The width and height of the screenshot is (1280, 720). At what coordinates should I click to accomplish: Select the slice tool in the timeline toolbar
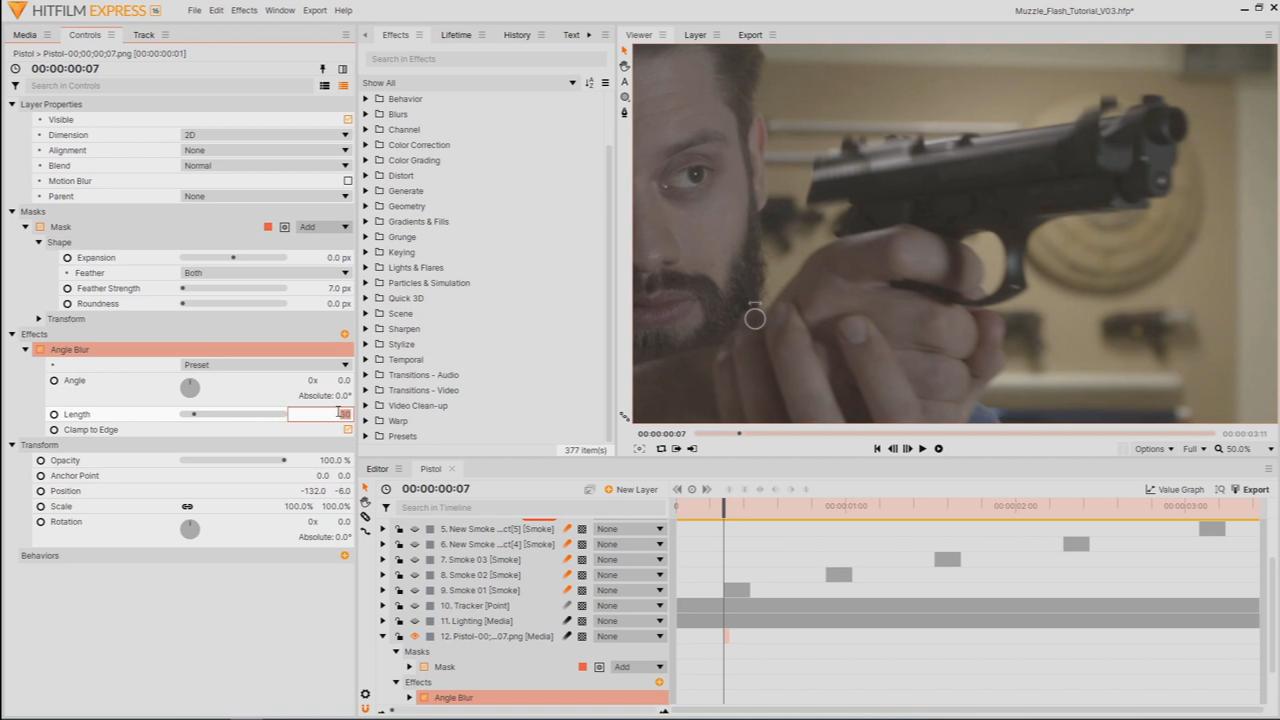(x=365, y=516)
